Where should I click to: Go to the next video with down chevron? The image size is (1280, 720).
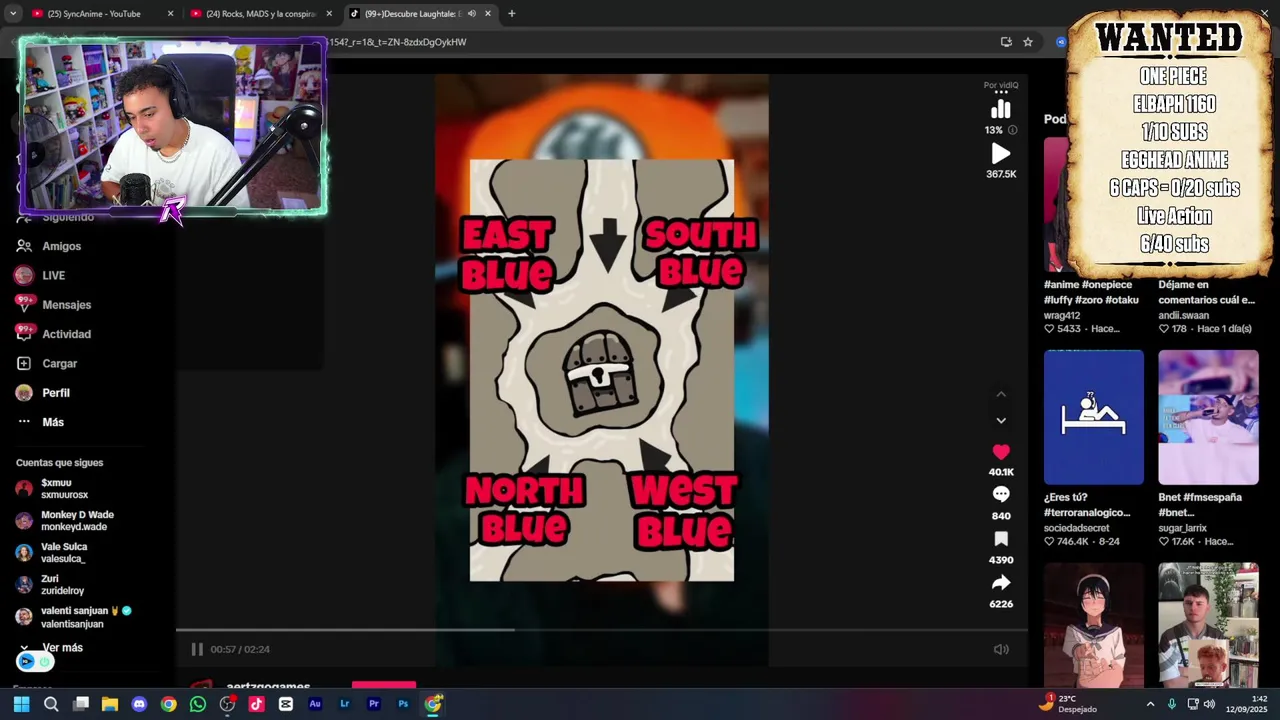point(1001,421)
